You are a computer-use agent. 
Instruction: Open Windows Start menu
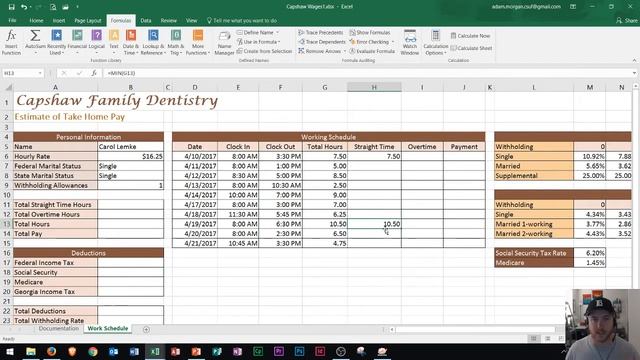coord(10,351)
